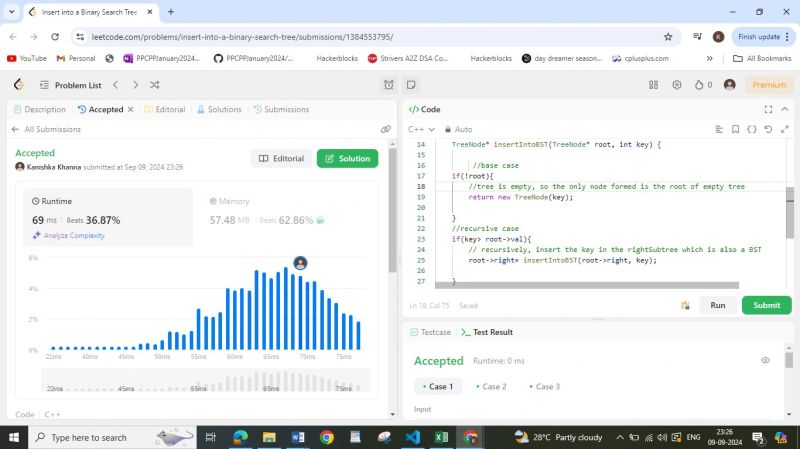The width and height of the screenshot is (800, 449).
Task: Open the Testcase tab
Action: coord(429,332)
